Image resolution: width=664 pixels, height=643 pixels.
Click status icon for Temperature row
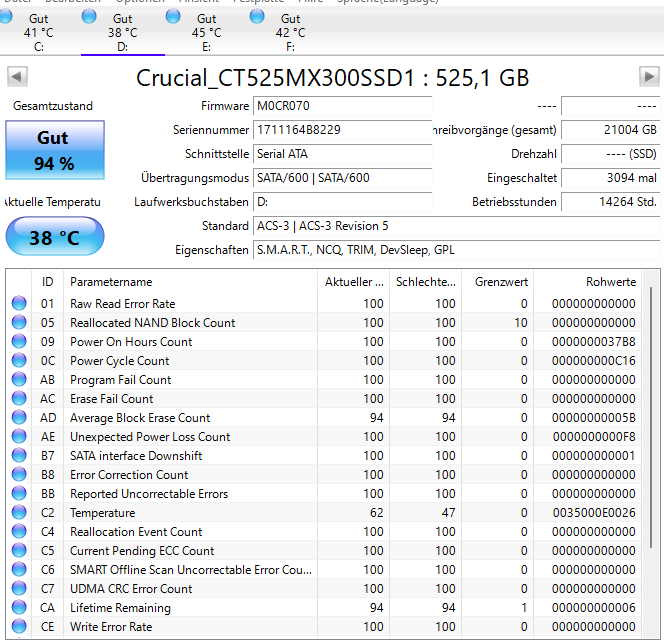[19, 513]
